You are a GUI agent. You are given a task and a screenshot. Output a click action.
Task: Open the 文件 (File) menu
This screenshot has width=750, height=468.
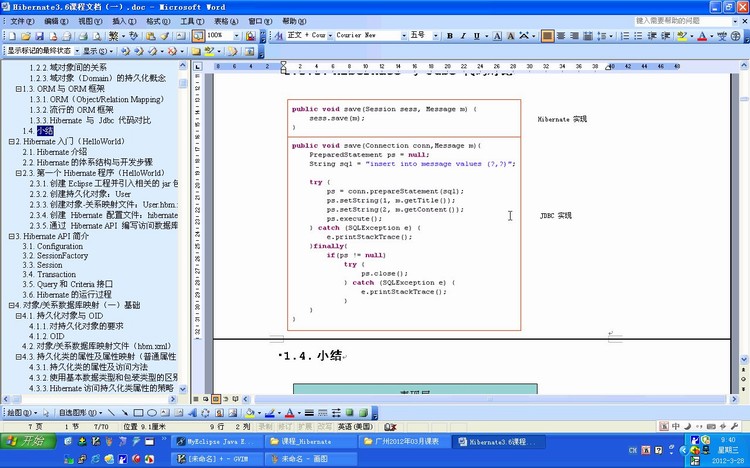pyautogui.click(x=22, y=21)
